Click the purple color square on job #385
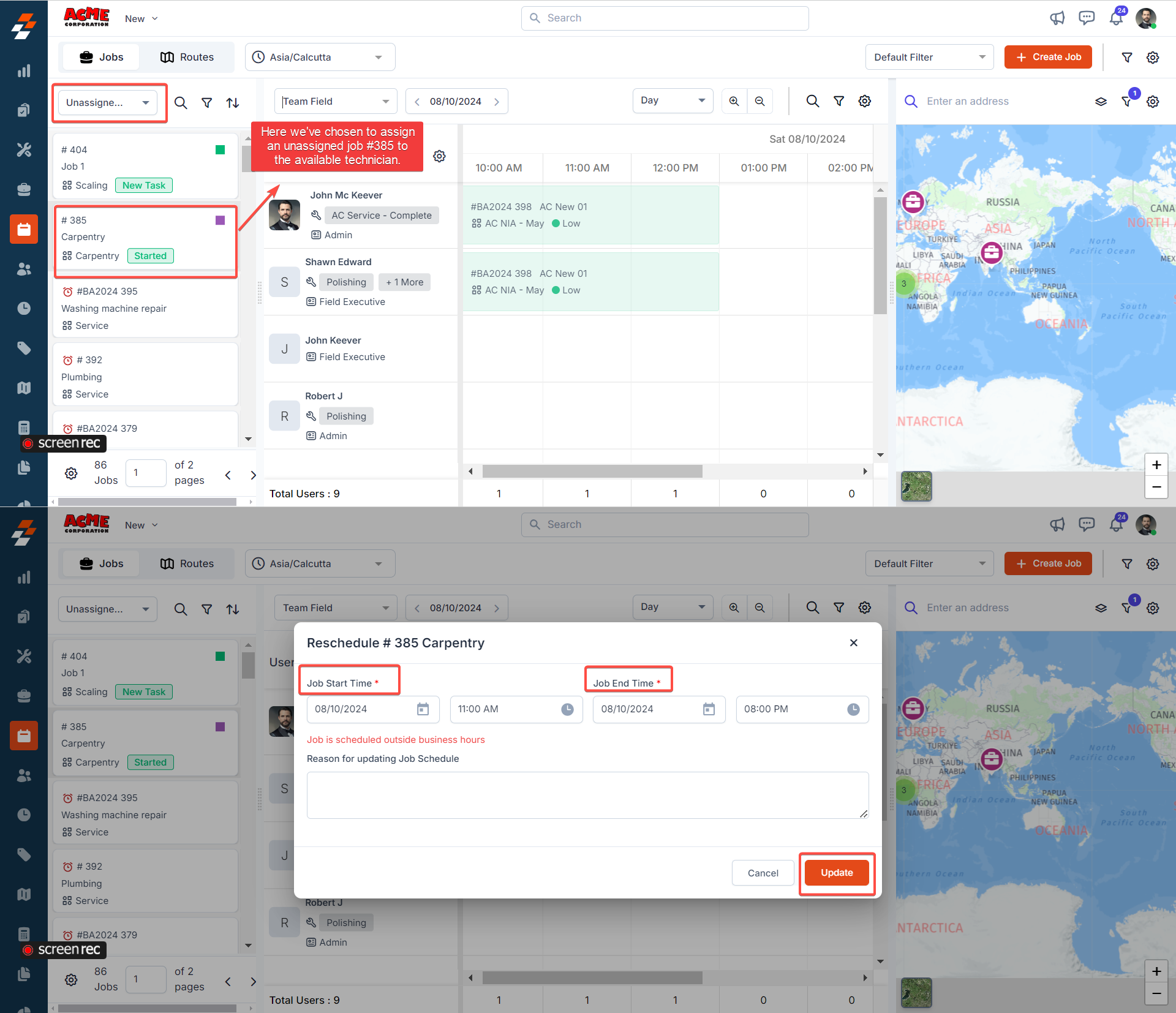The width and height of the screenshot is (1176, 1013). (221, 220)
